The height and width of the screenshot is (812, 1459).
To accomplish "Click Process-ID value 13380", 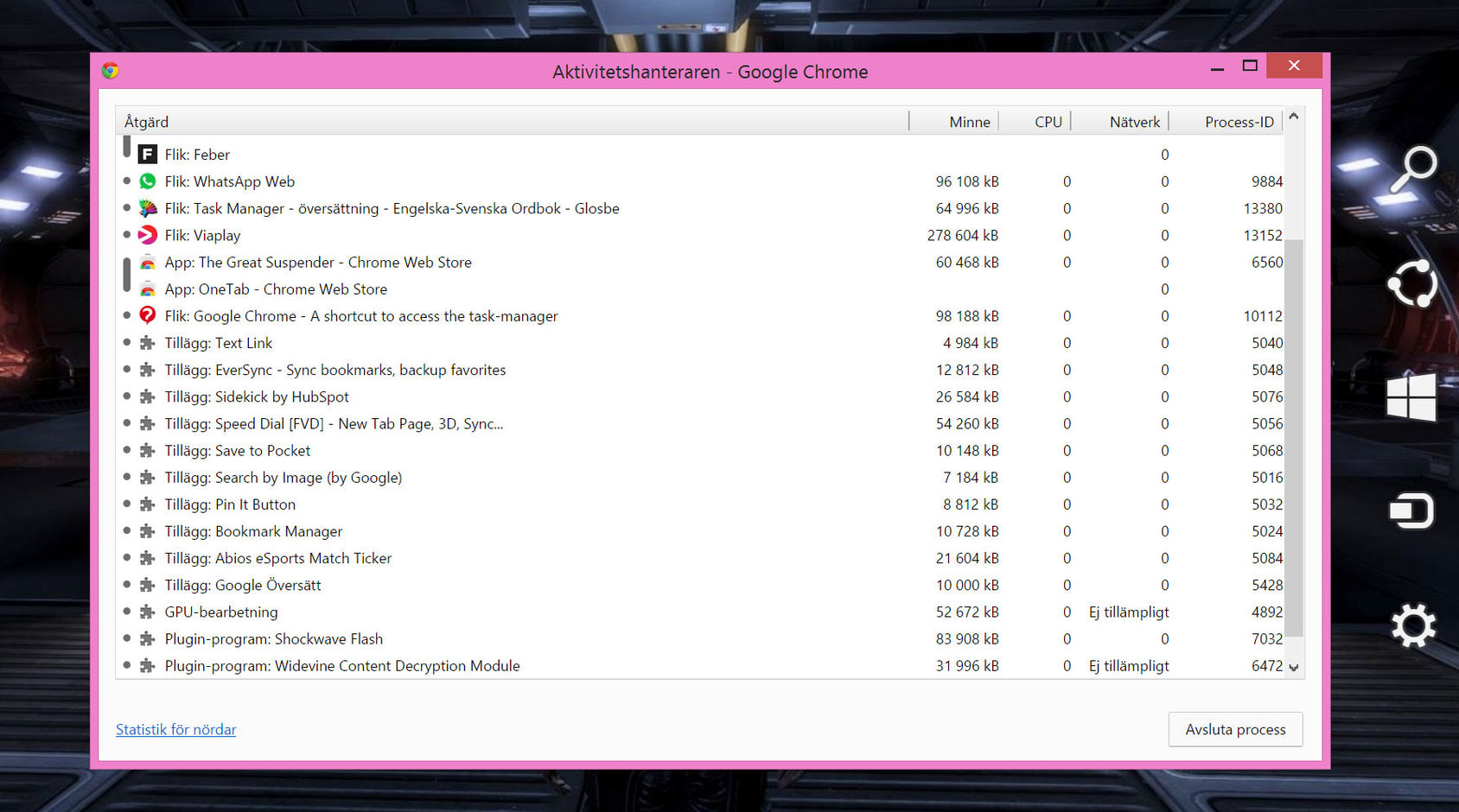I will tap(1263, 208).
